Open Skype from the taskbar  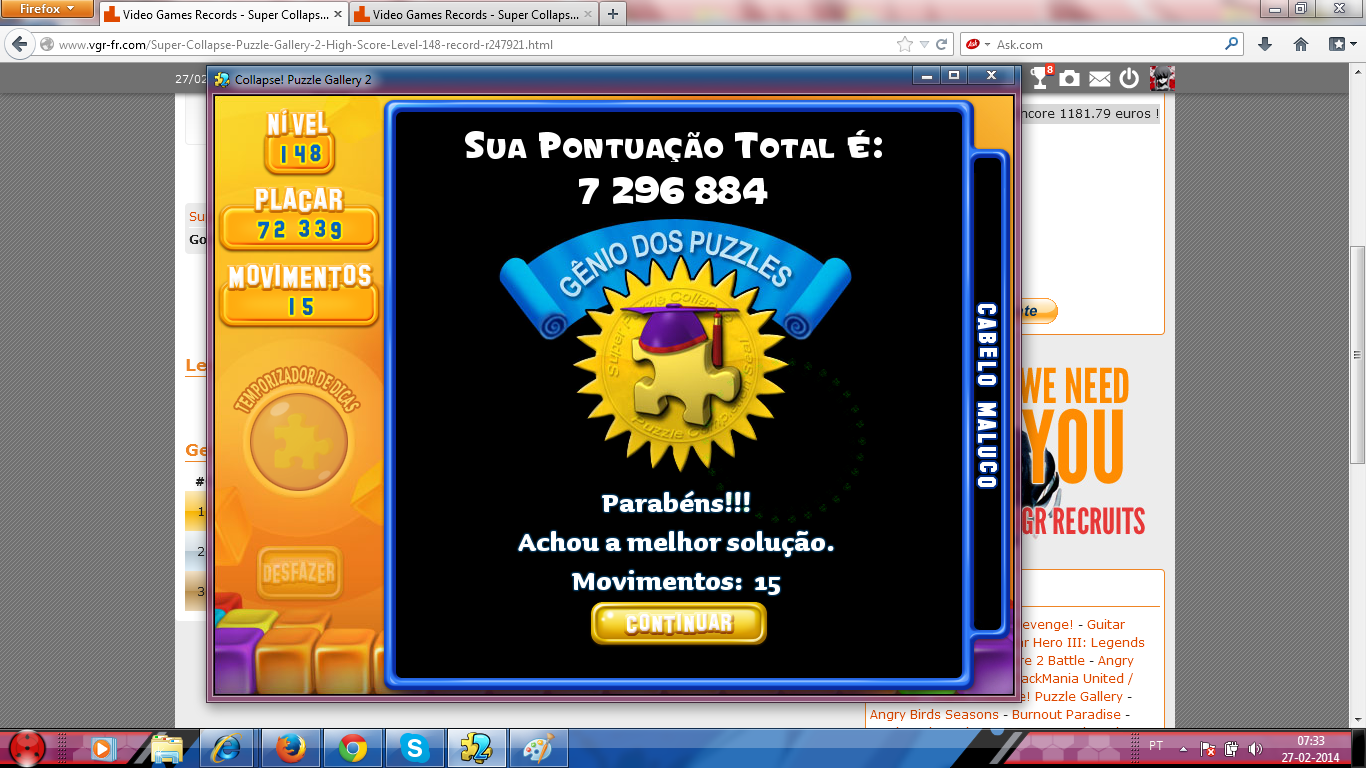click(414, 747)
